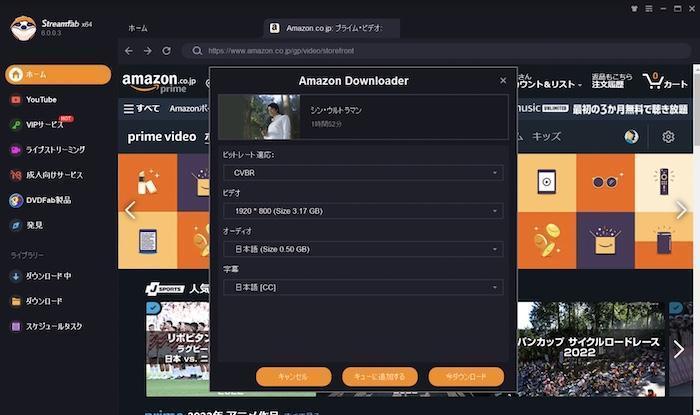Expand the オーディオ 日本語 dropdown
Image resolution: width=700 pixels, height=415 pixels.
click(363, 249)
